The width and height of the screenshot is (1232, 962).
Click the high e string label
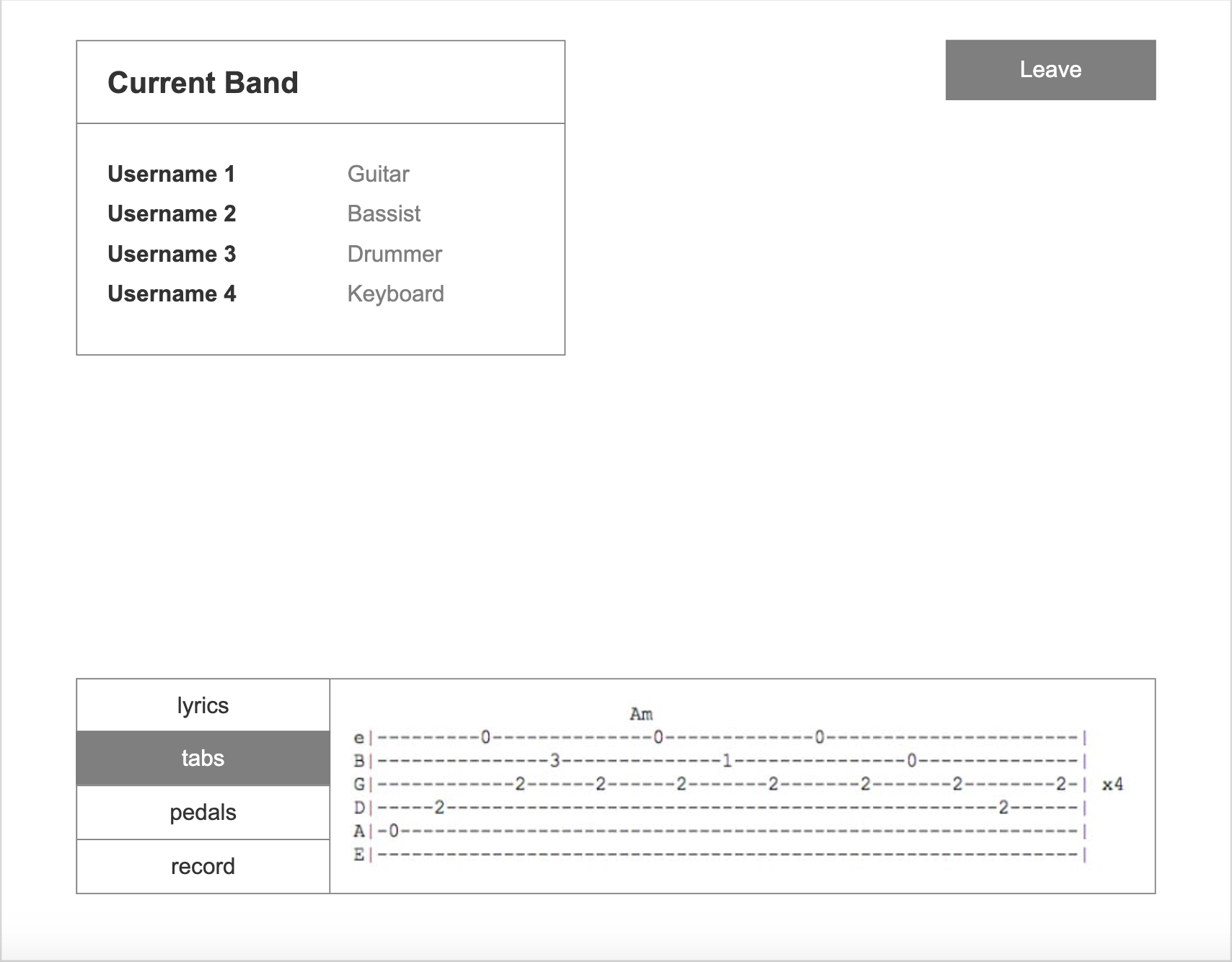pos(358,737)
